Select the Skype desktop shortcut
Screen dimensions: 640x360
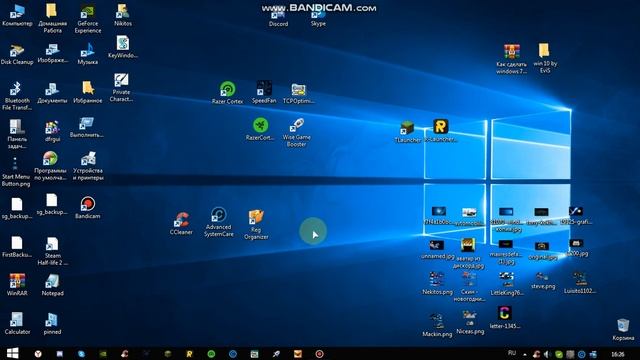coord(318,19)
